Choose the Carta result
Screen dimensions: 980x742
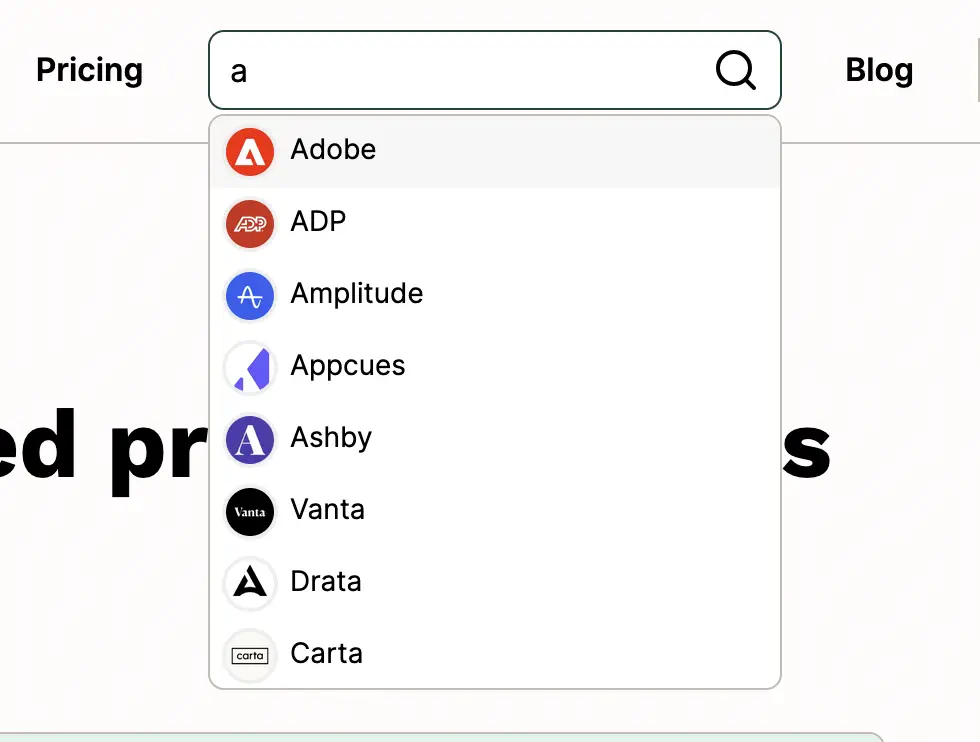click(x=495, y=656)
